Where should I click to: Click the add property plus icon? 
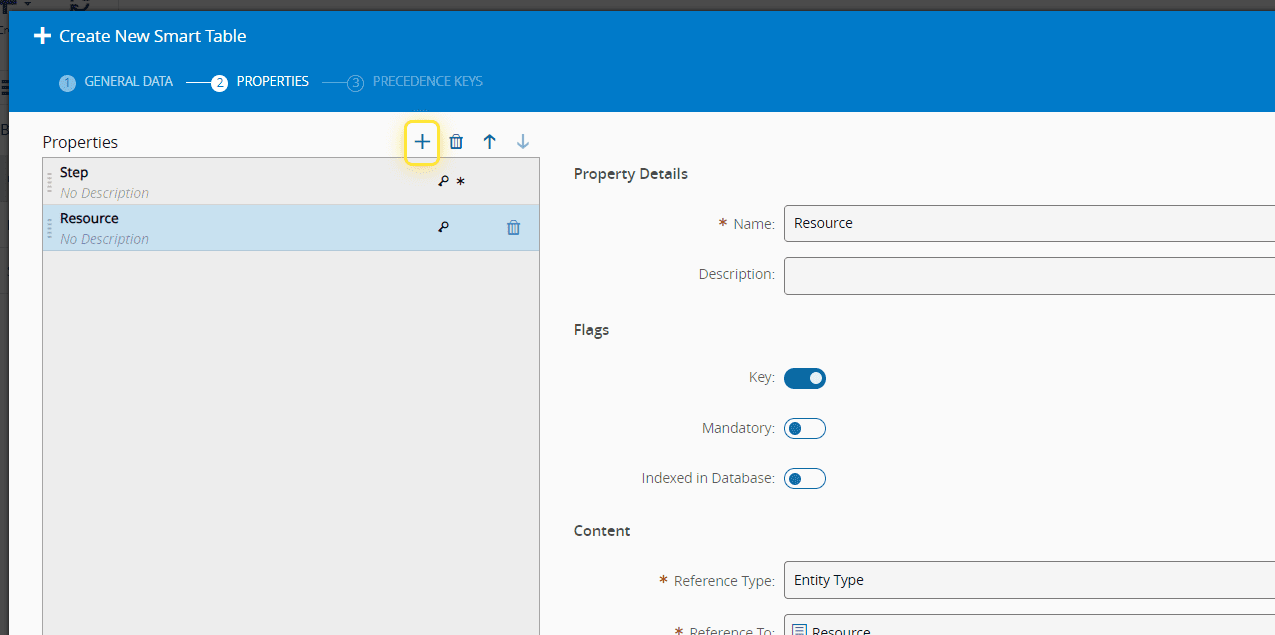pos(422,142)
